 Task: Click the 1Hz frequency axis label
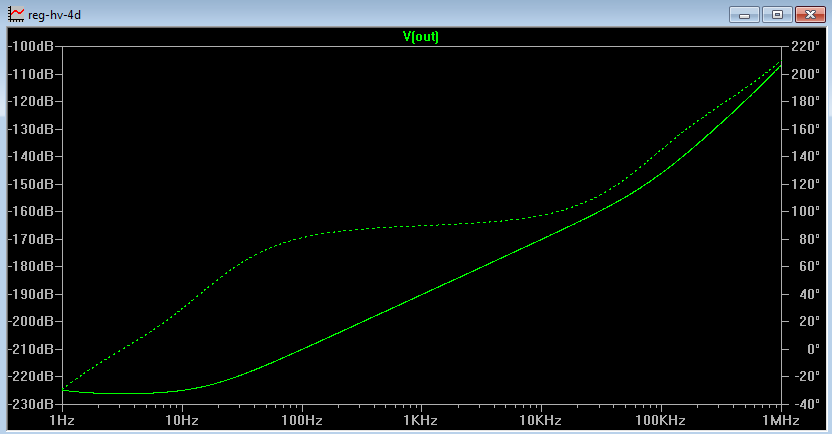tap(62, 421)
